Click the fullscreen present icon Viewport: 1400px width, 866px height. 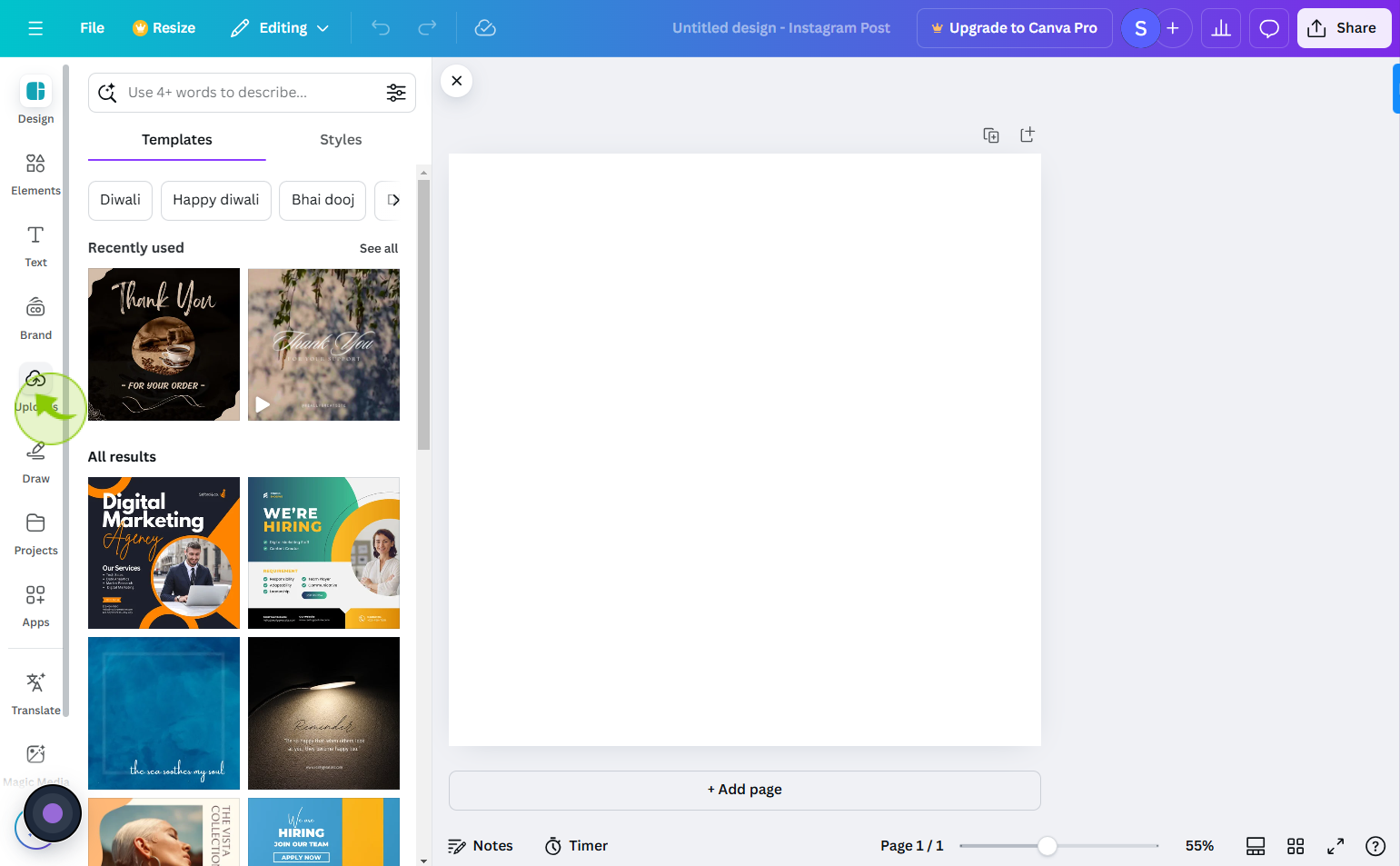click(1335, 846)
